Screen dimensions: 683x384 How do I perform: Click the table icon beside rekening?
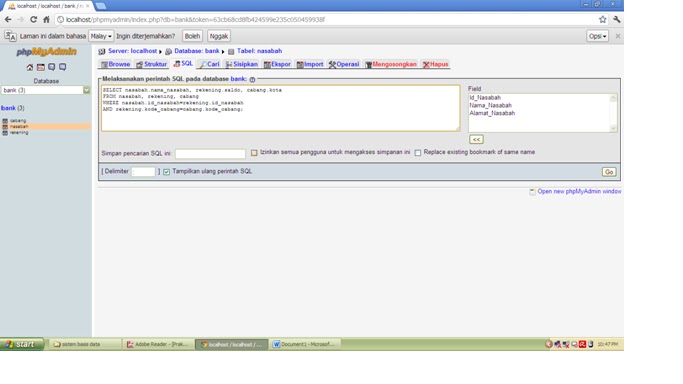point(5,133)
